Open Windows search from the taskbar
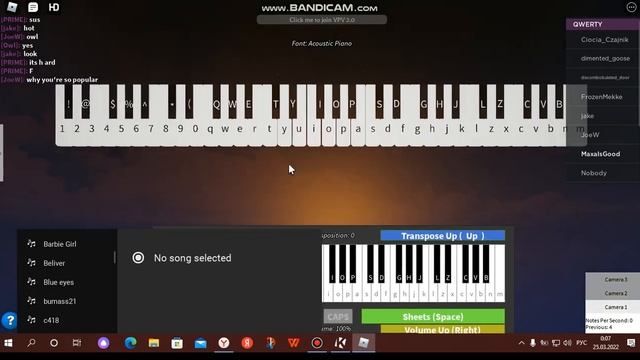The width and height of the screenshot is (640, 360). click(x=31, y=343)
